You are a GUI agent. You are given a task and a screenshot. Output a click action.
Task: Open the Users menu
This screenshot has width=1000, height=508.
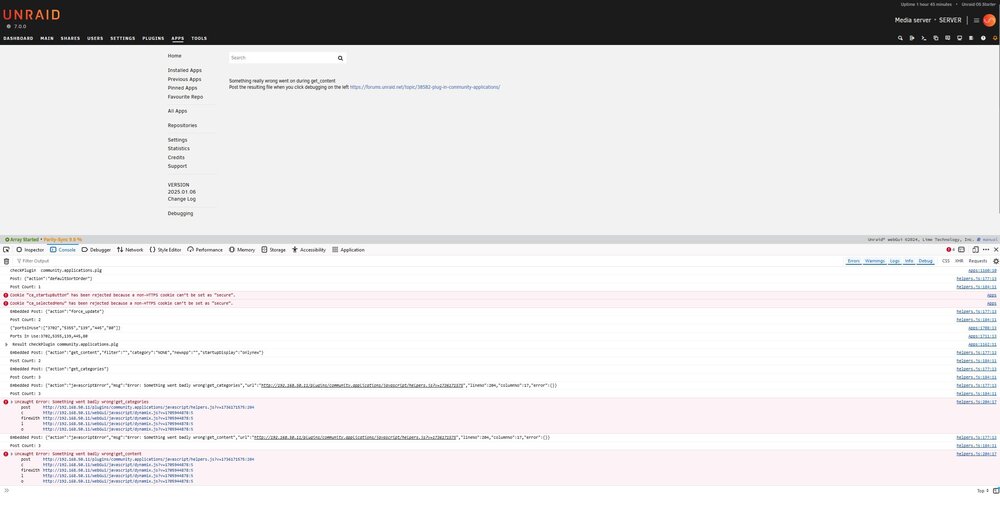(95, 38)
